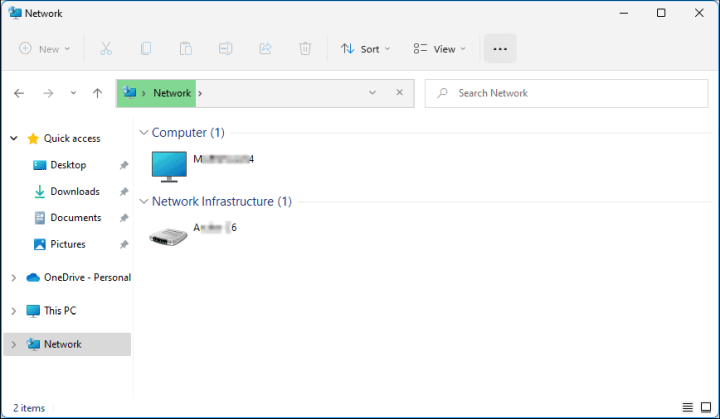
Task: Switch to details view in status bar
Action: coord(687,407)
